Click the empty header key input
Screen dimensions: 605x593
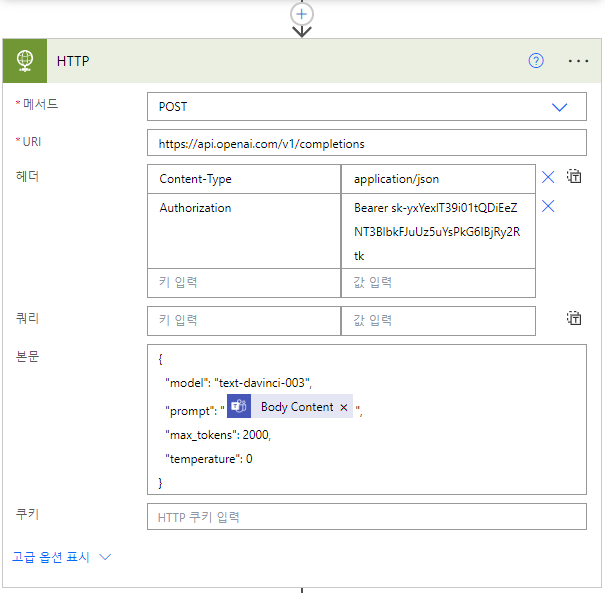[x=244, y=283]
